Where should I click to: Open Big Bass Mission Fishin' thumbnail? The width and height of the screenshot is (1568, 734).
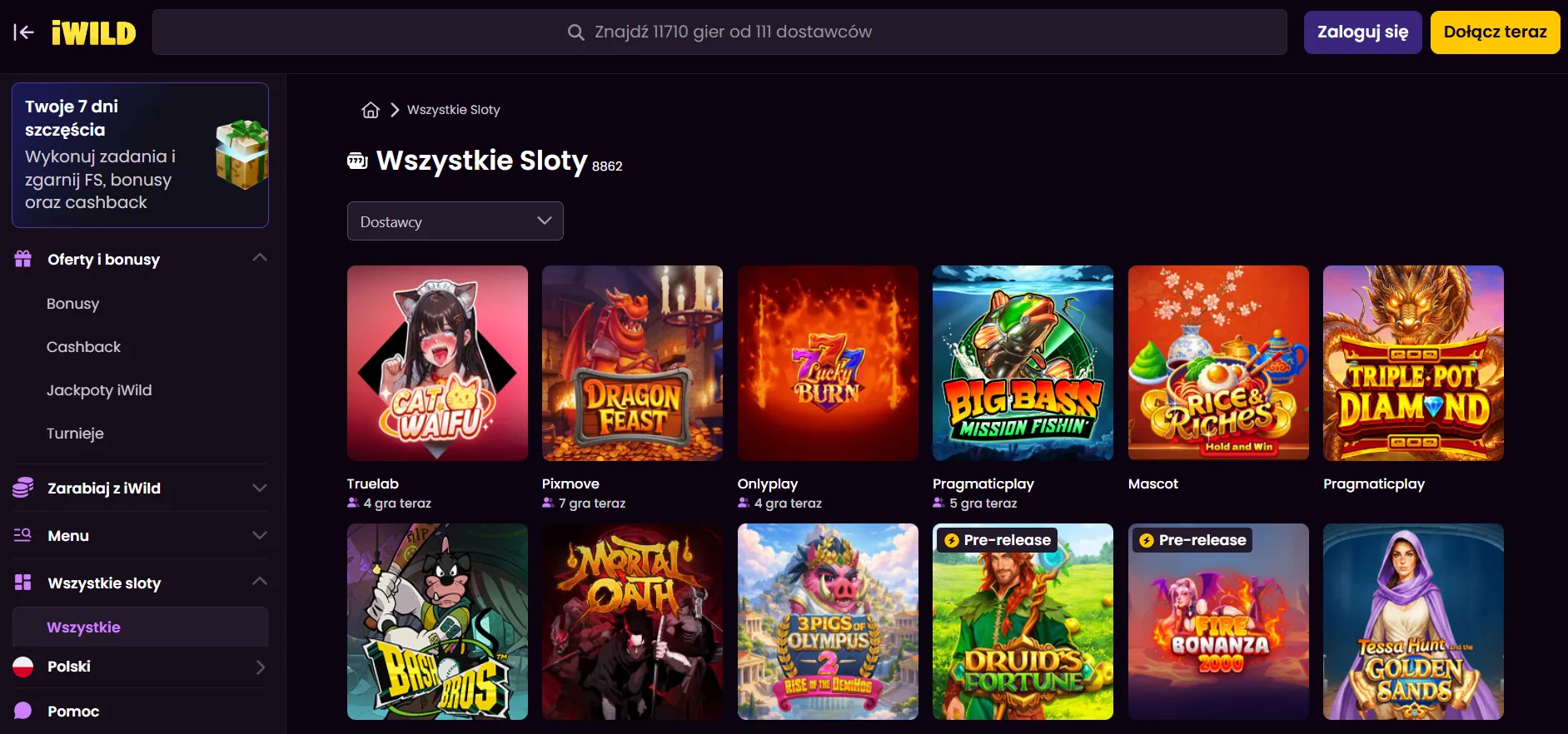tap(1023, 363)
